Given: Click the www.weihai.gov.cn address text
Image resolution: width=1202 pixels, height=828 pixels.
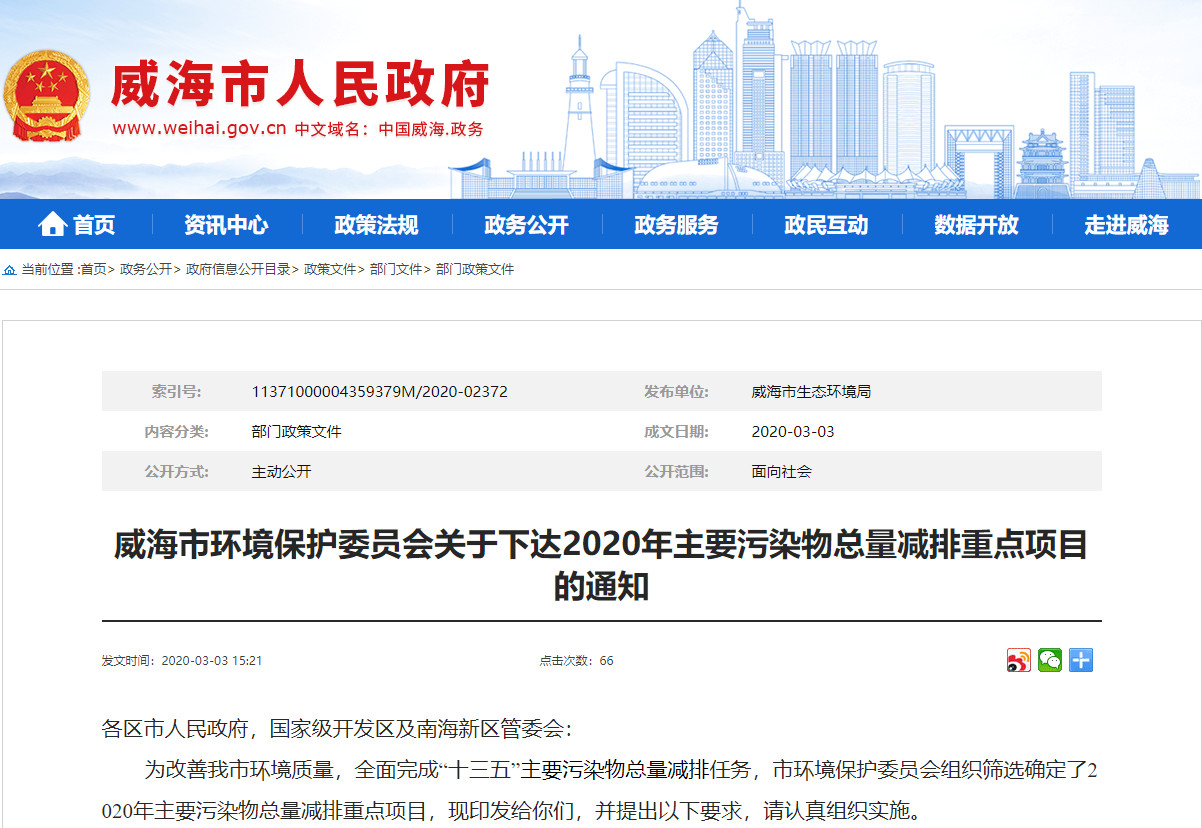Looking at the screenshot, I should [x=199, y=129].
